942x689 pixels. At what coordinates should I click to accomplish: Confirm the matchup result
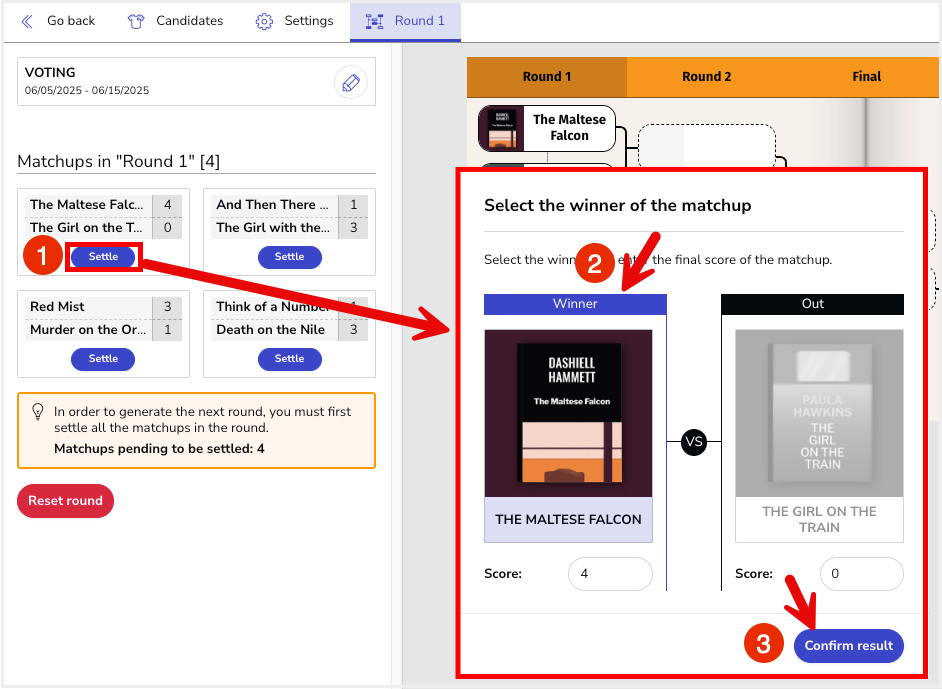click(849, 646)
